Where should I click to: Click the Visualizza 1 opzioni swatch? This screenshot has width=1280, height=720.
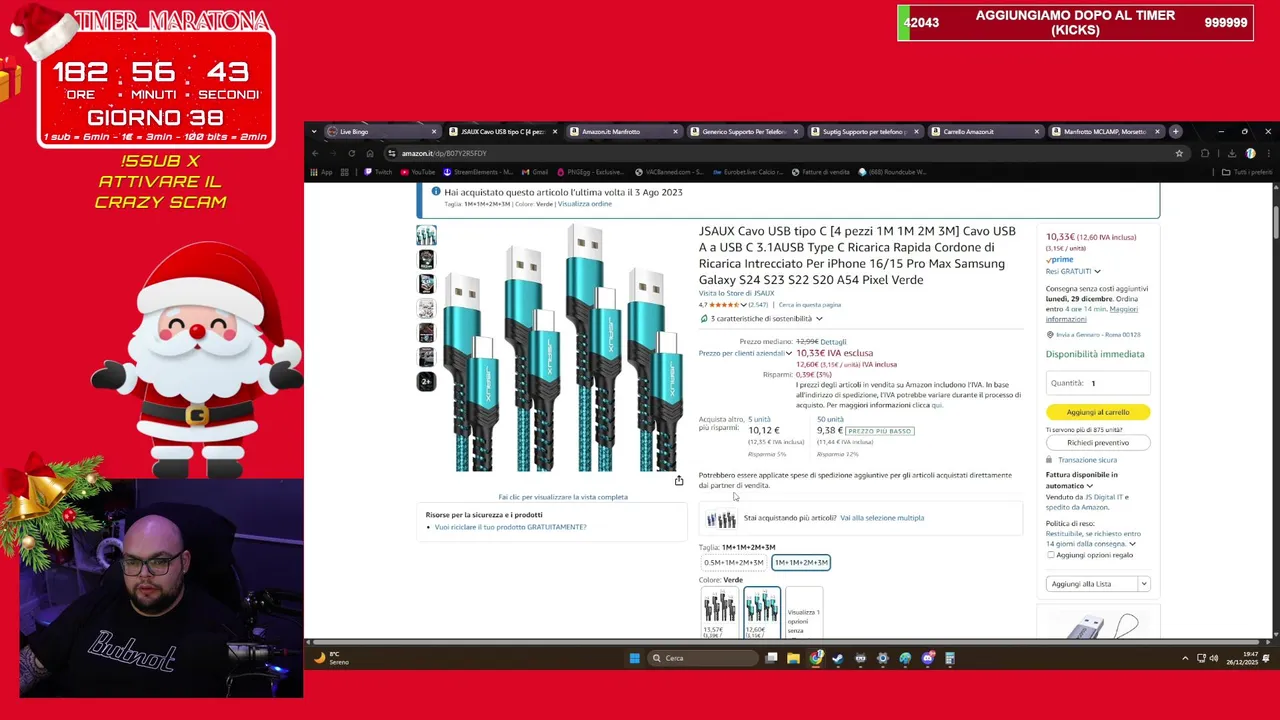click(x=803, y=612)
